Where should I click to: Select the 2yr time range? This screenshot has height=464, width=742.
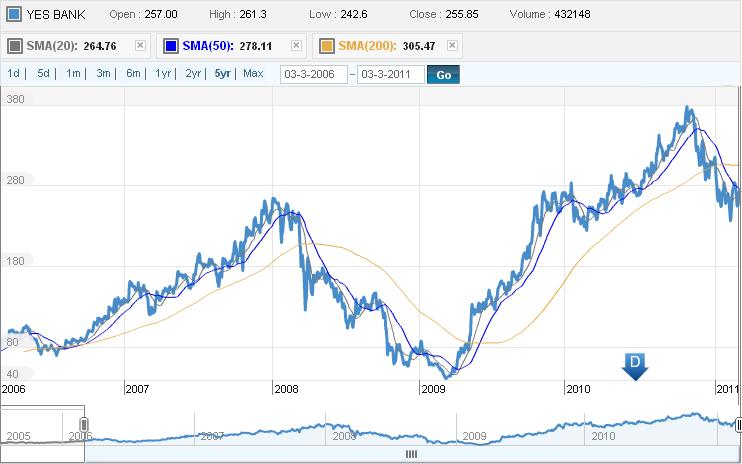(x=193, y=74)
